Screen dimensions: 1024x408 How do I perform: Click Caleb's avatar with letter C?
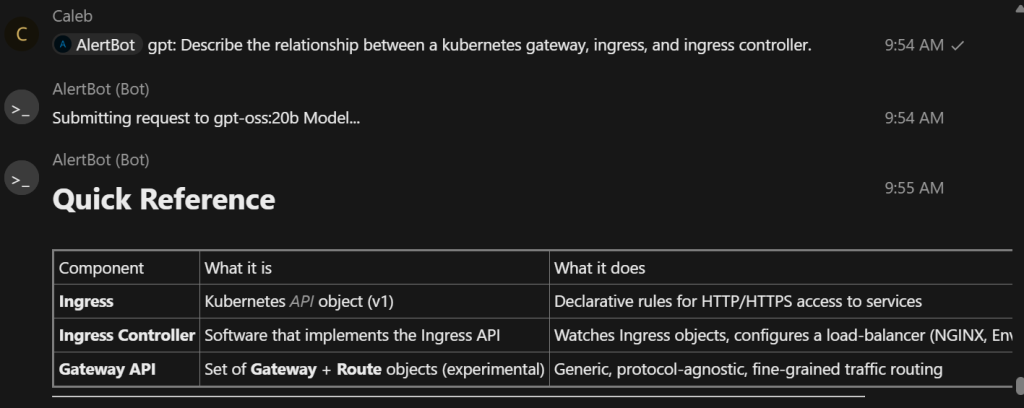click(22, 37)
